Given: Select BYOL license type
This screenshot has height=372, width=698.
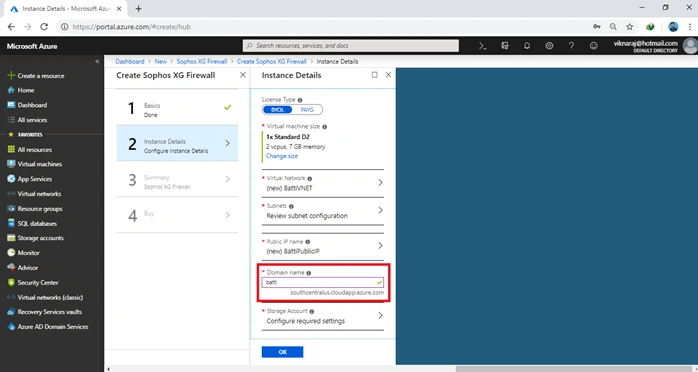Looking at the screenshot, I should pos(277,110).
